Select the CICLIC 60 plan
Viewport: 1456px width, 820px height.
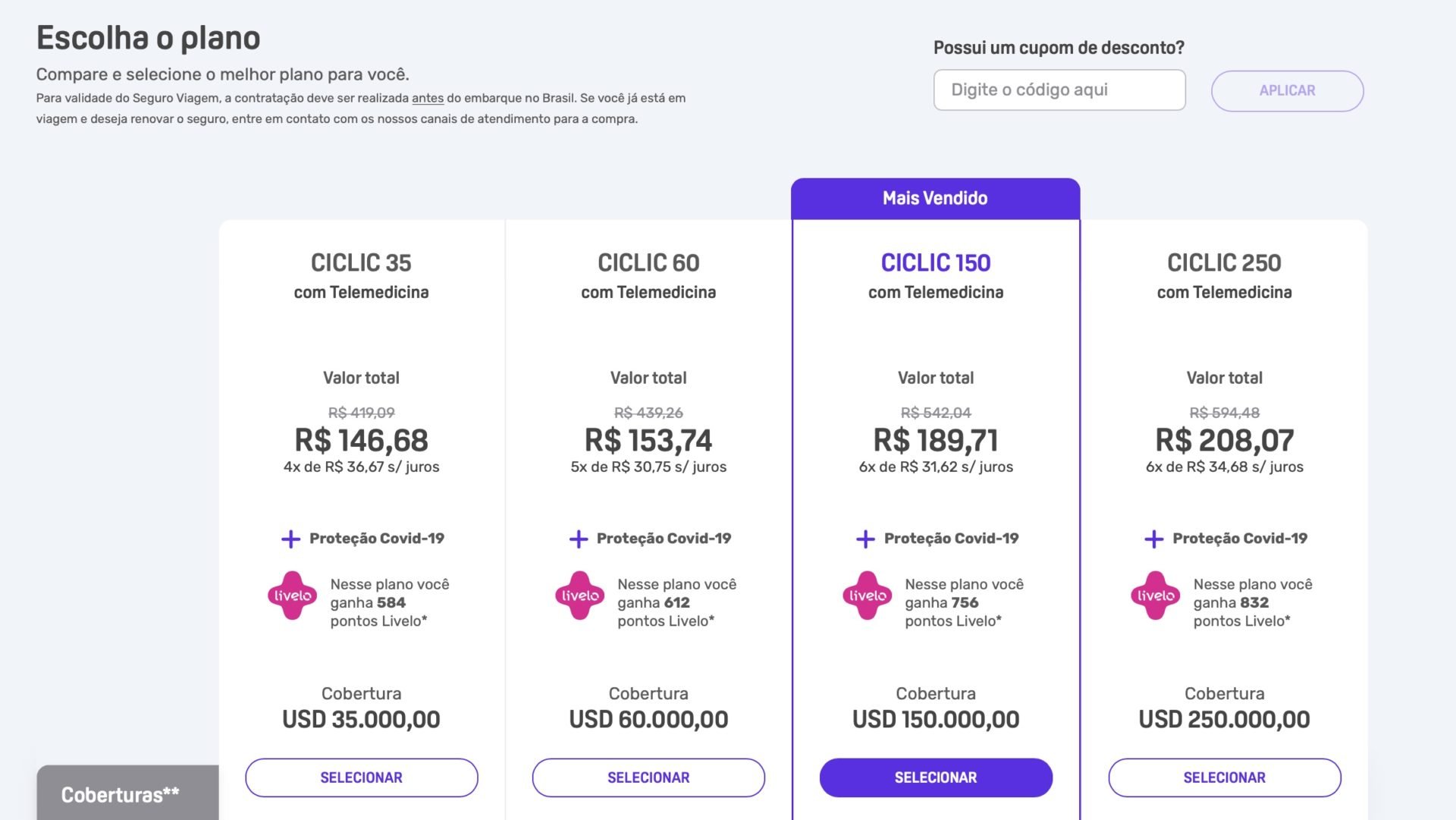[648, 778]
